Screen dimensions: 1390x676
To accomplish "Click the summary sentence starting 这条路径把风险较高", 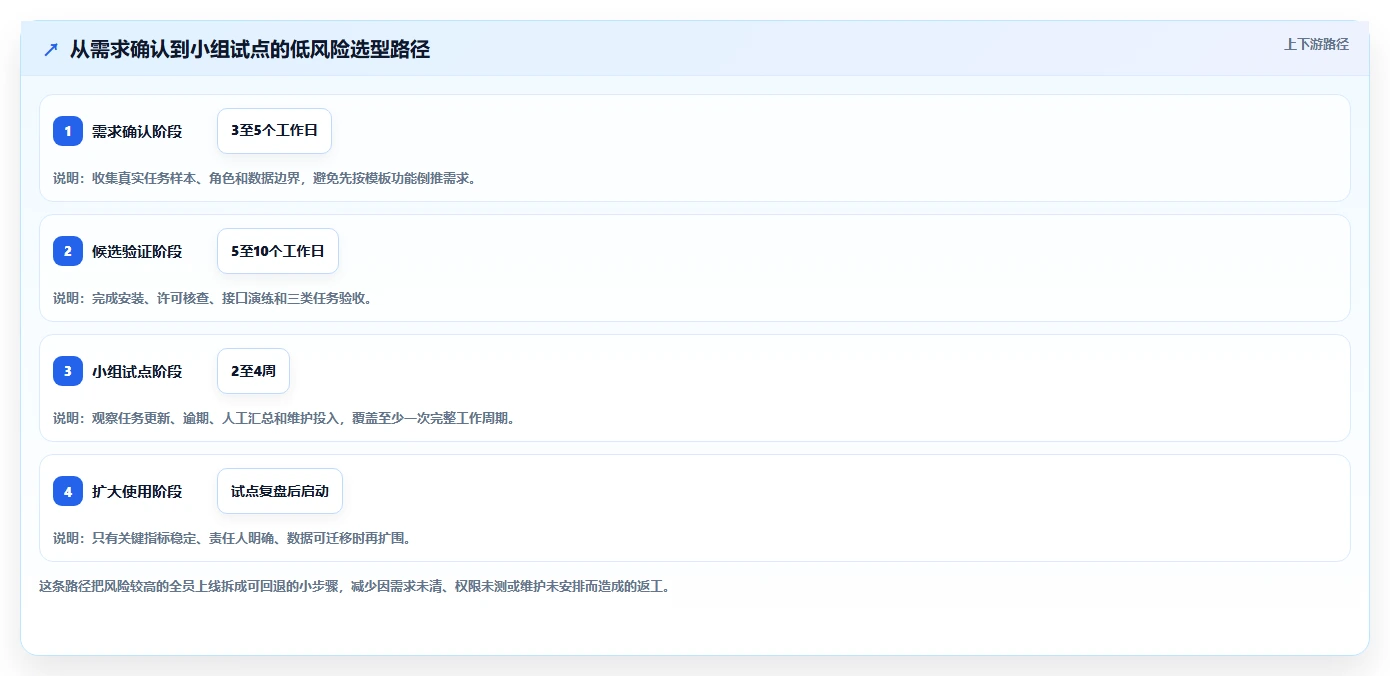I will (x=357, y=586).
